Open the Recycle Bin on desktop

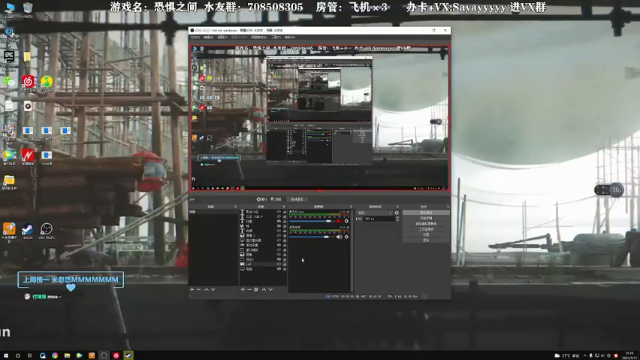(28, 7)
